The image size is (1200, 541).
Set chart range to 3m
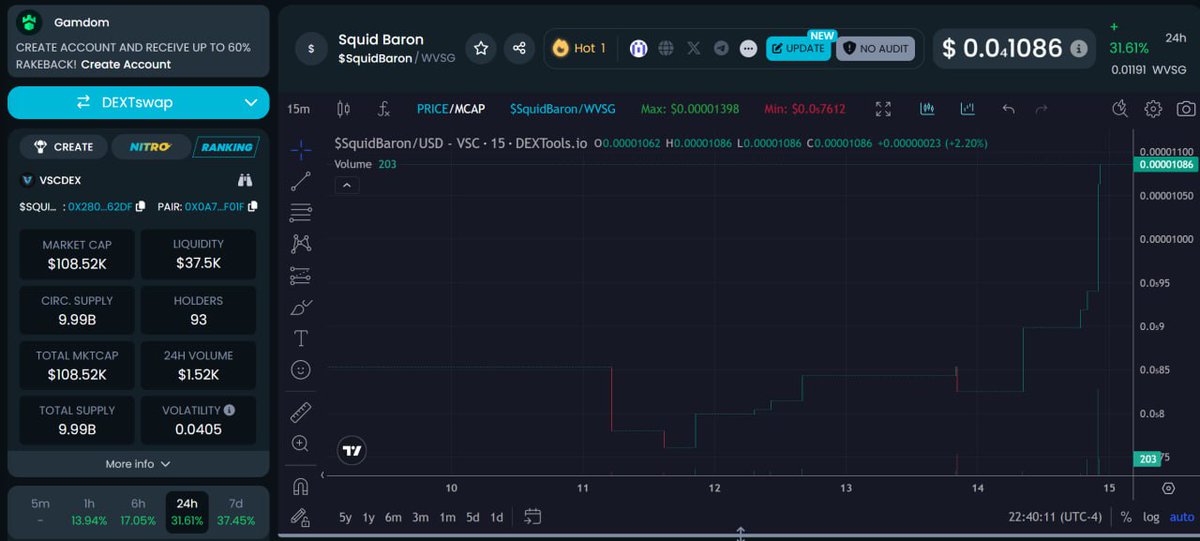420,517
